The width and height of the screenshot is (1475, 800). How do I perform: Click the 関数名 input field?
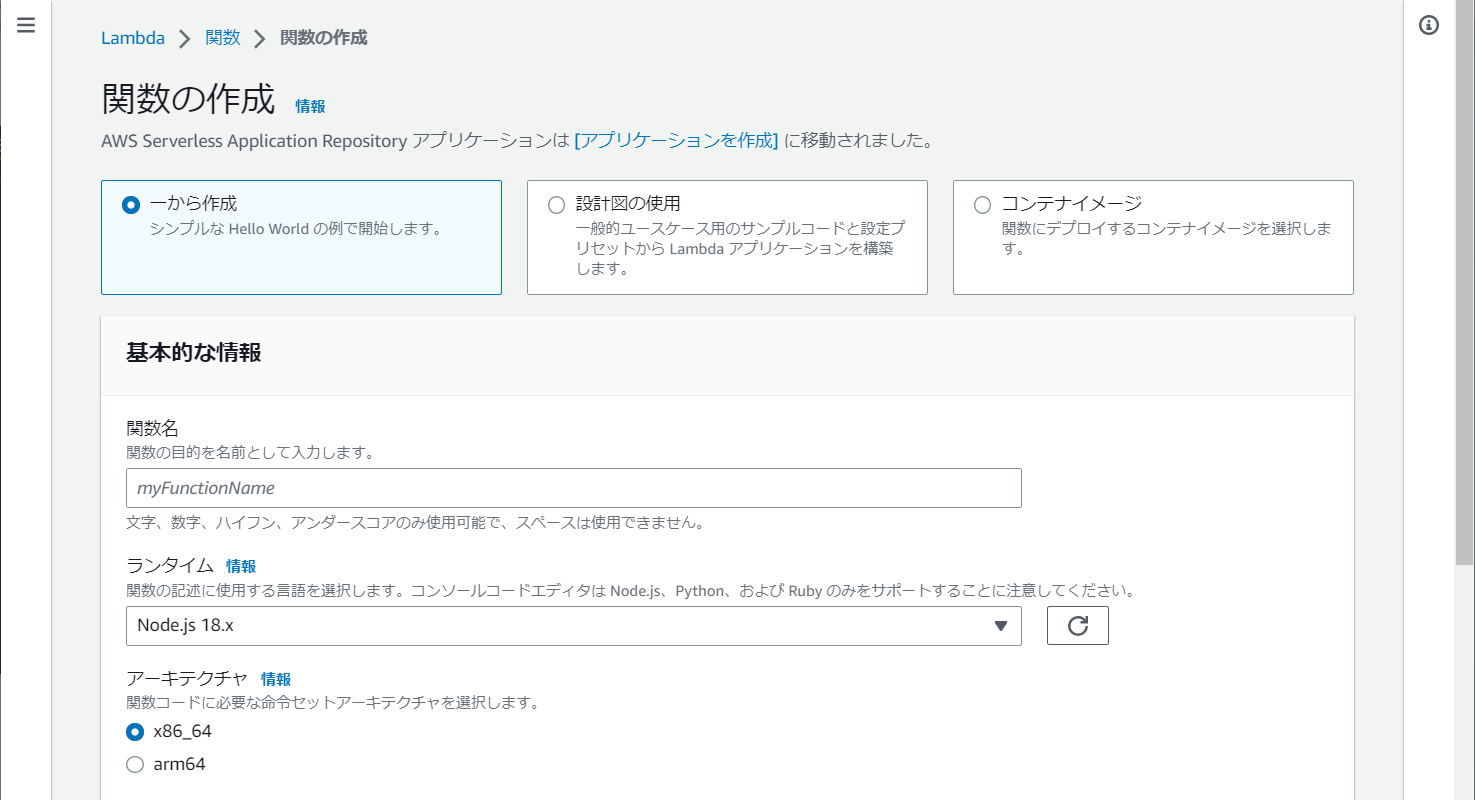tap(573, 488)
